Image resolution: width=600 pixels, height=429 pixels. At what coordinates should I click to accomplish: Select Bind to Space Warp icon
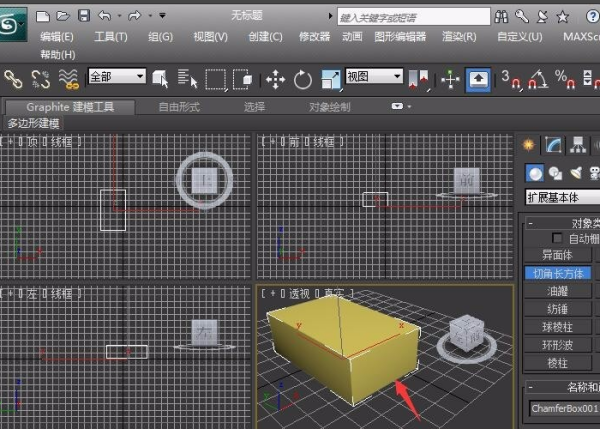[x=68, y=80]
